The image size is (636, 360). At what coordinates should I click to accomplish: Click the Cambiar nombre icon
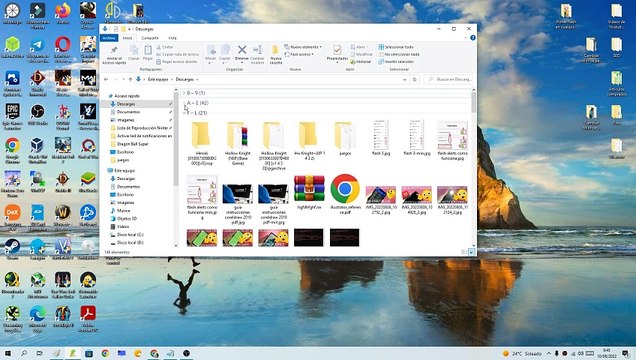pyautogui.click(x=258, y=50)
